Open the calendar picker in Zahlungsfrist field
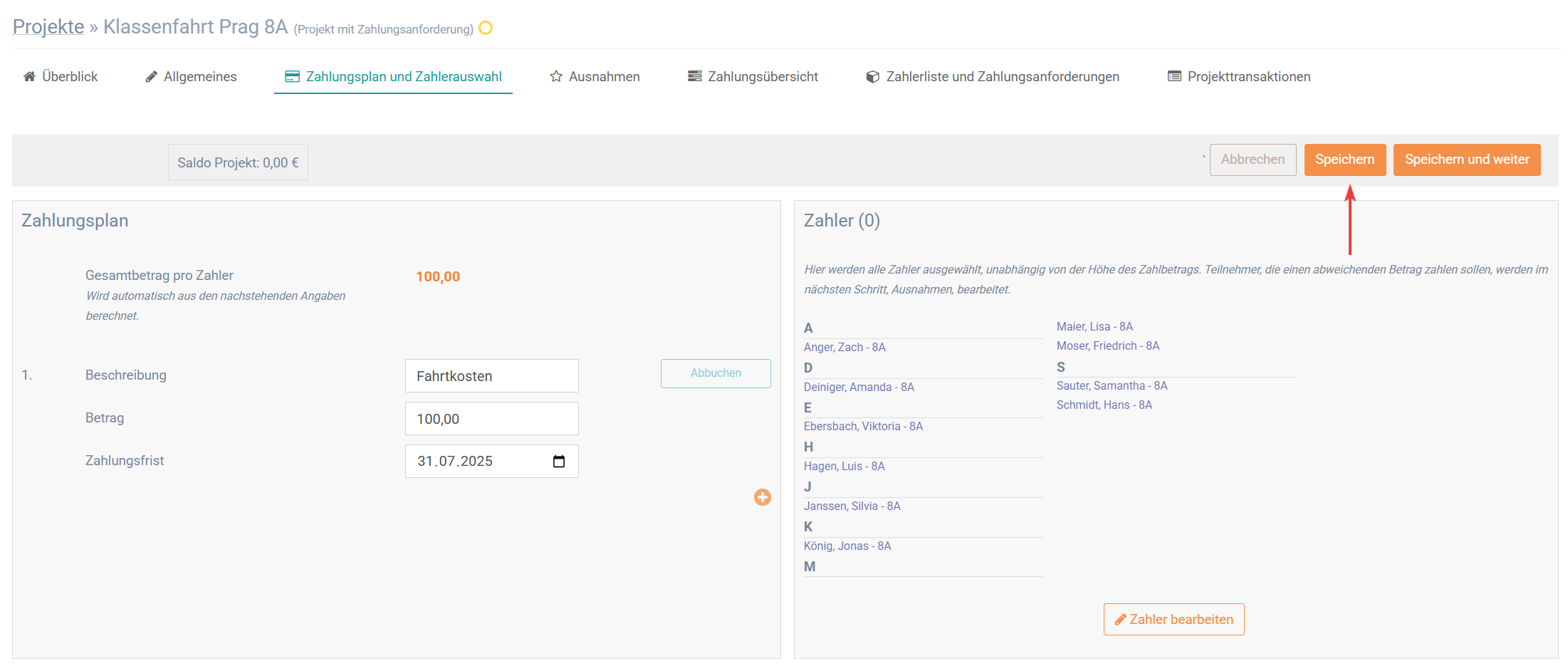The image size is (1568, 671). point(559,462)
